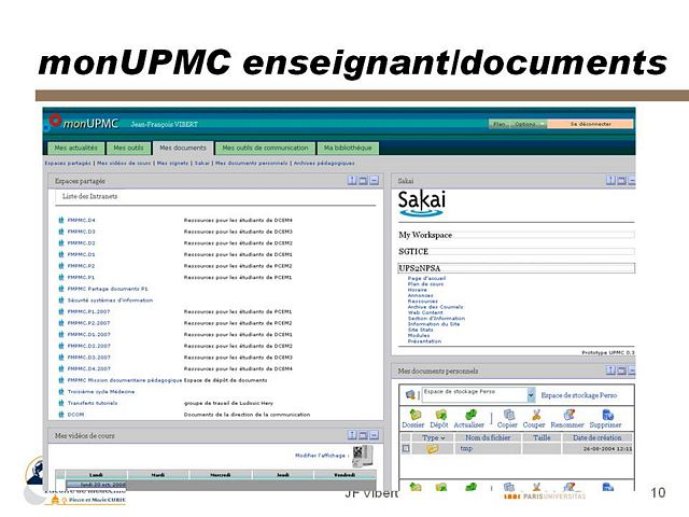The image size is (689, 517).
Task: Click the Modifier l'affichage link
Action: point(320,456)
